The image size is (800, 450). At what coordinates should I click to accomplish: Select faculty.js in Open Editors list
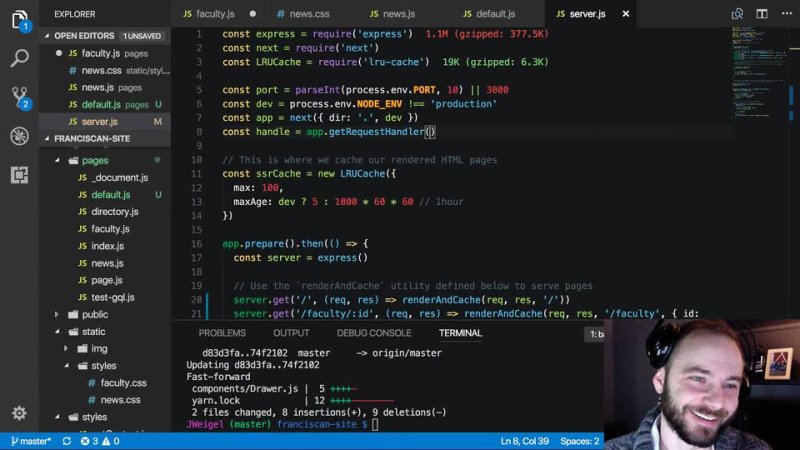(105, 53)
